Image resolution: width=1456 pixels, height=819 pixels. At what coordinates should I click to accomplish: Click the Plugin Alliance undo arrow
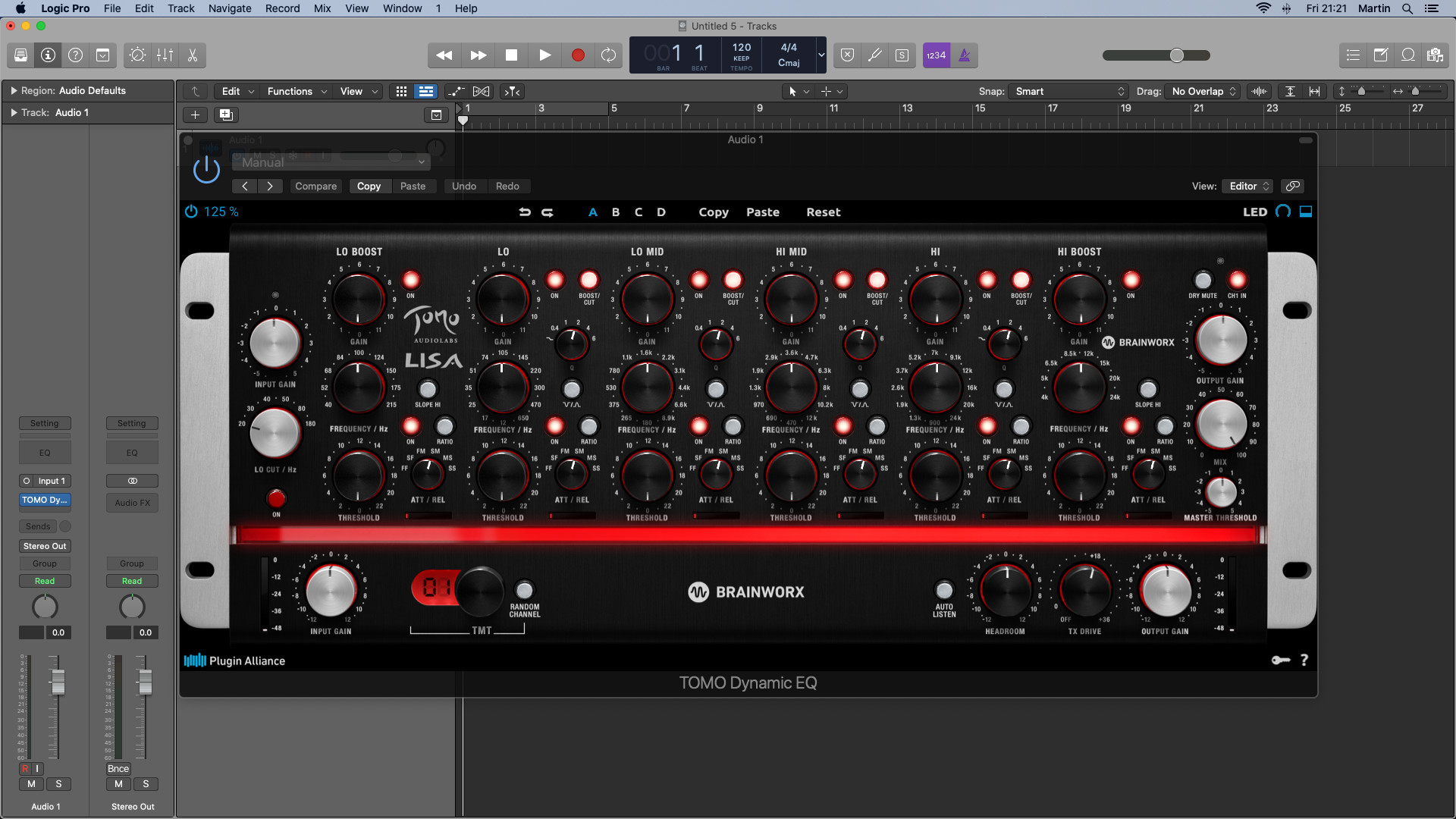(x=525, y=212)
